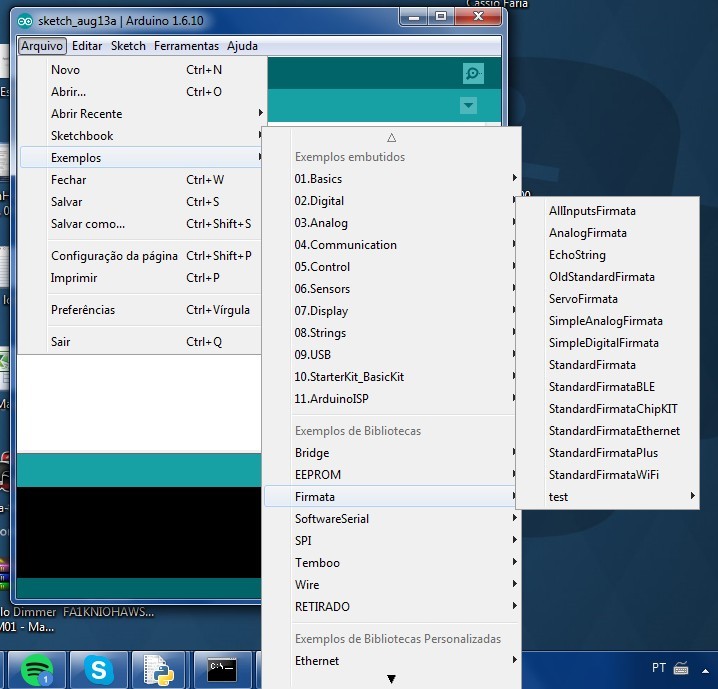Click the PT language indicator
The height and width of the screenshot is (689, 718).
(658, 667)
